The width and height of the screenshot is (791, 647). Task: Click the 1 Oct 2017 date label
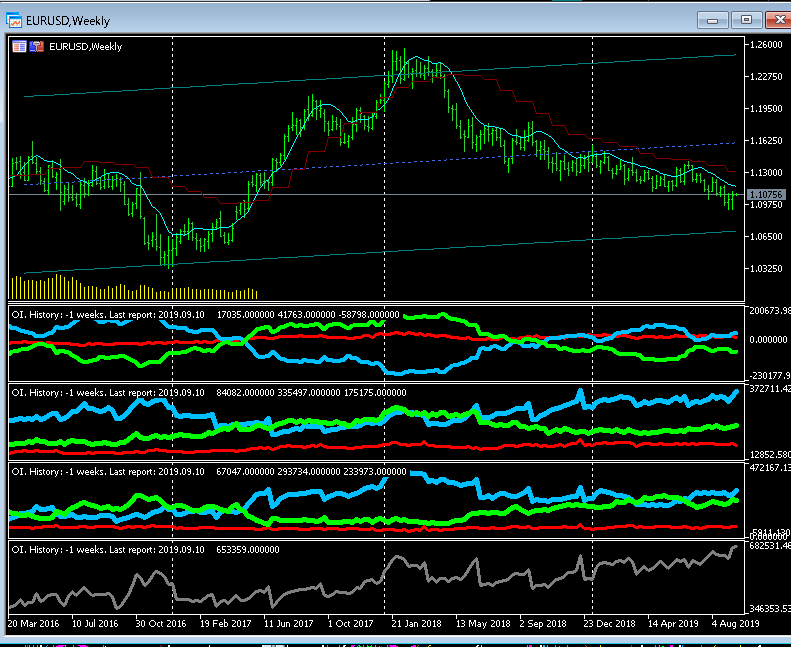(350, 623)
